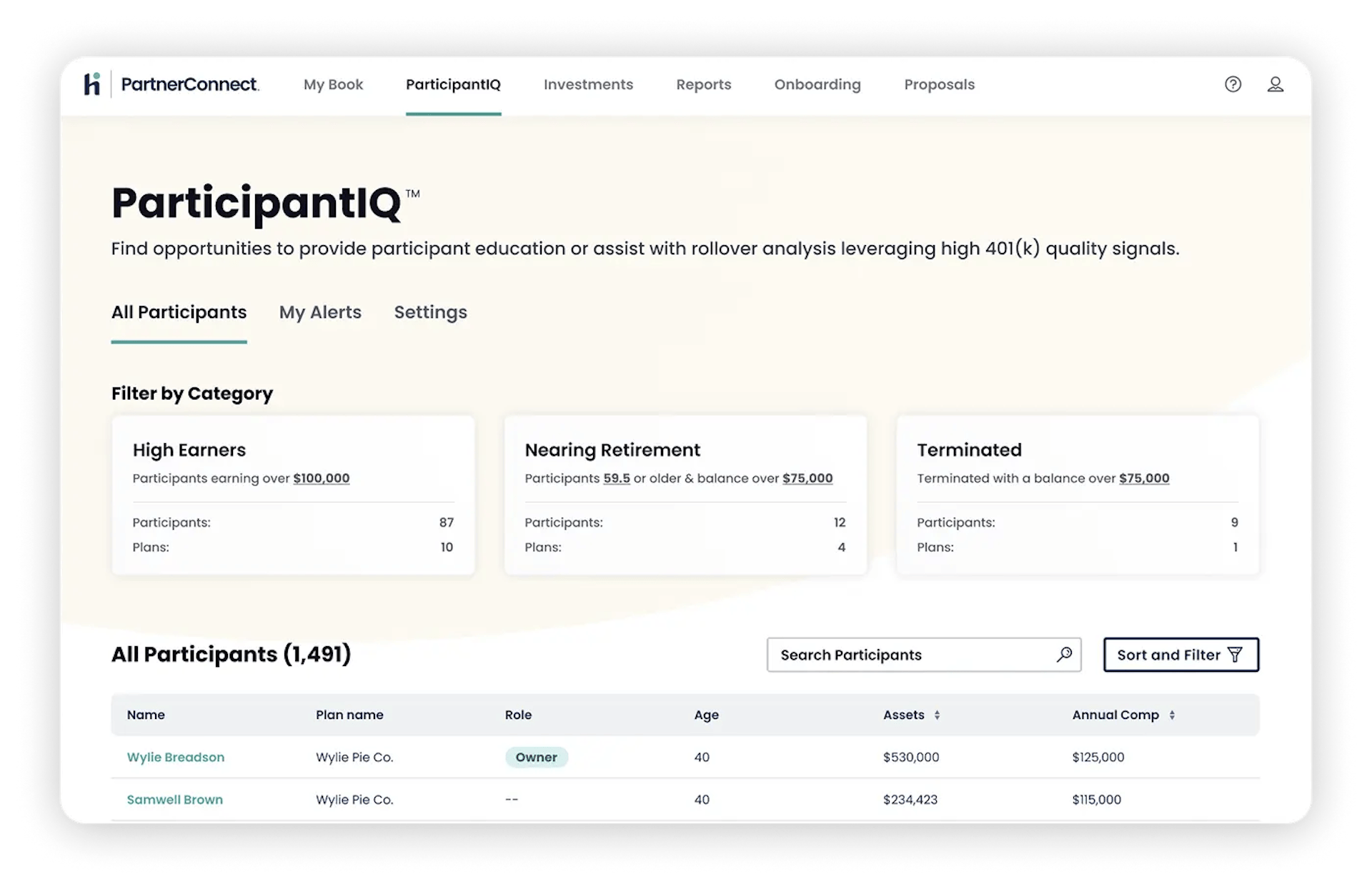Viewport: 1372px width, 882px height.
Task: Open the user profile icon
Action: click(1276, 84)
